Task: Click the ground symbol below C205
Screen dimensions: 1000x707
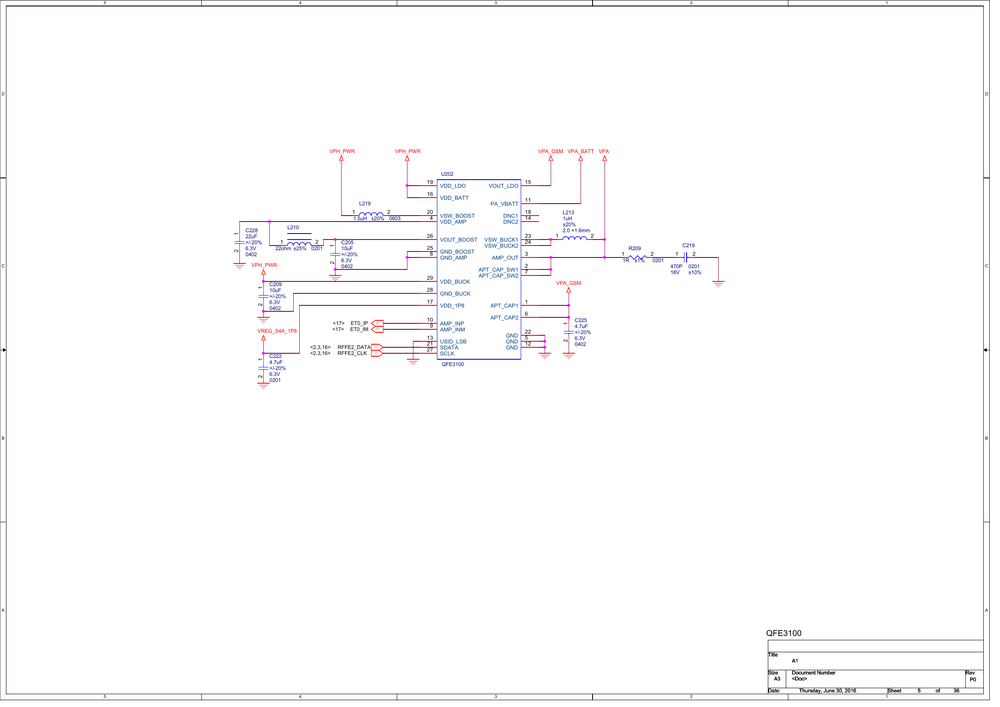Action: (x=335, y=277)
